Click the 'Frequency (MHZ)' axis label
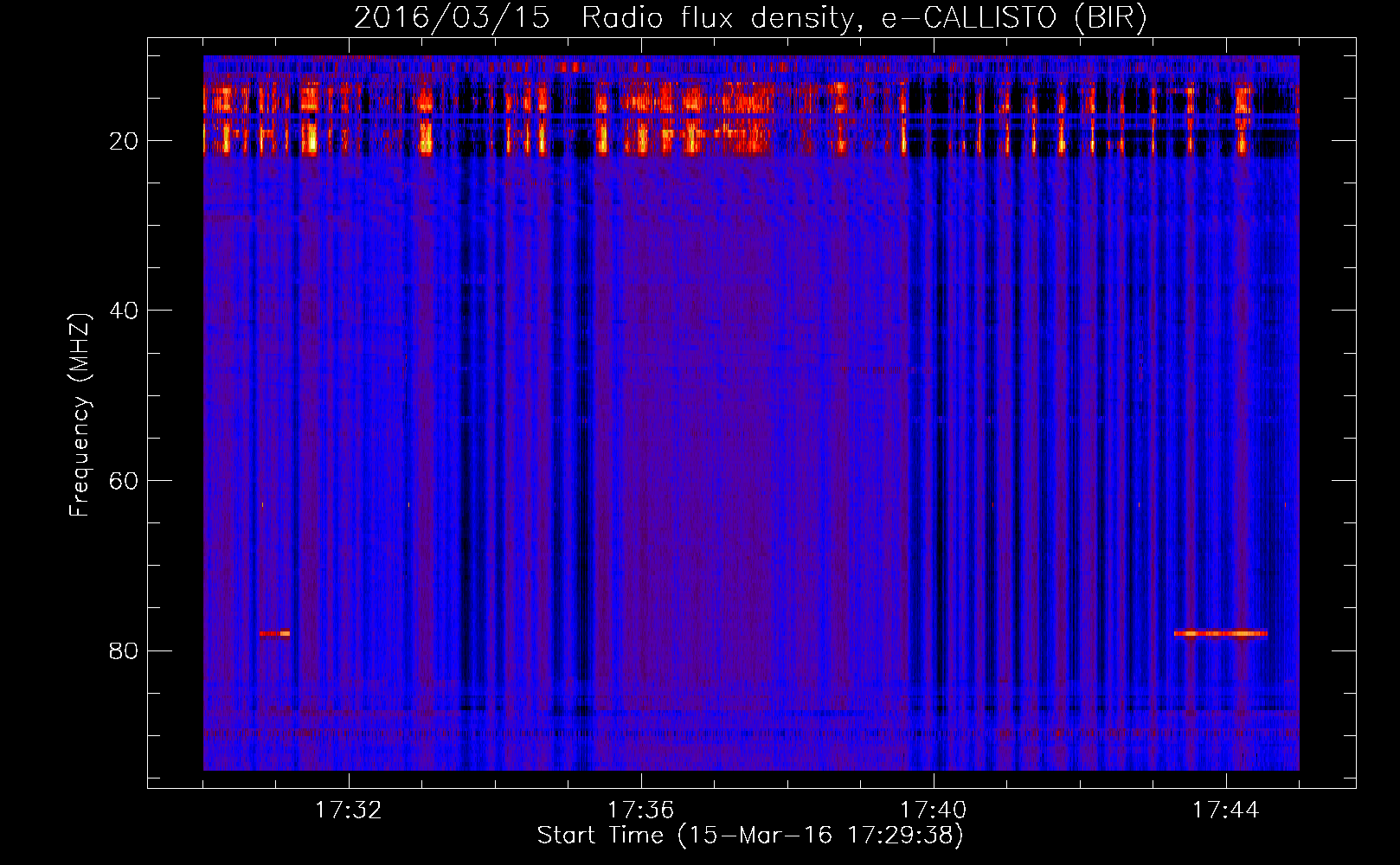The image size is (1400, 865). pyautogui.click(x=80, y=415)
